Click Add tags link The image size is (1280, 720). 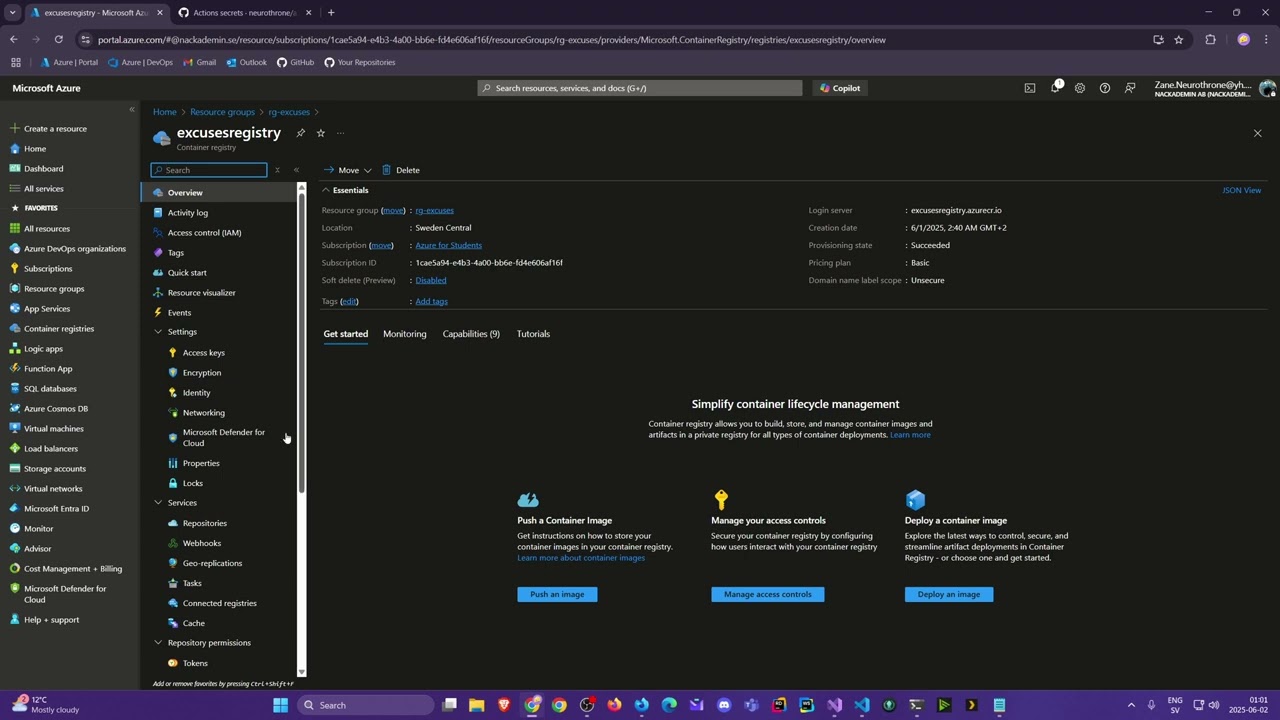pyautogui.click(x=431, y=301)
